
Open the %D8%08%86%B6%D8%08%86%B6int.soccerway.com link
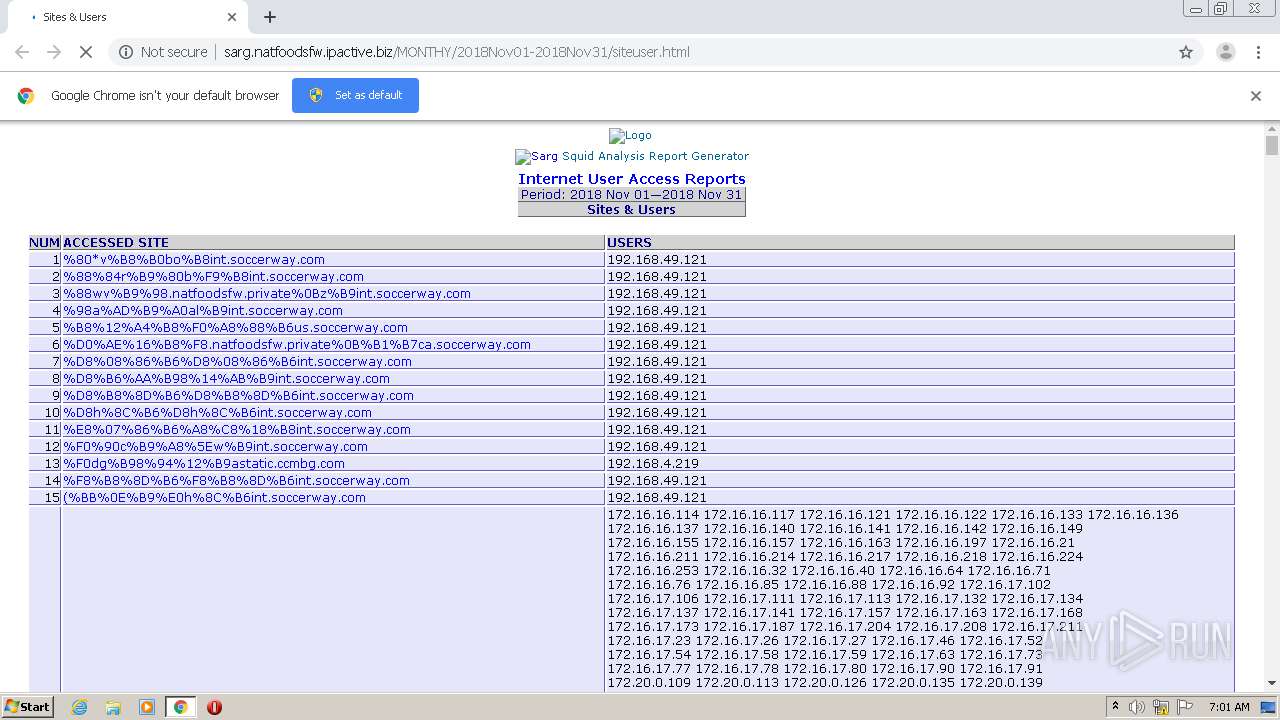(x=237, y=361)
